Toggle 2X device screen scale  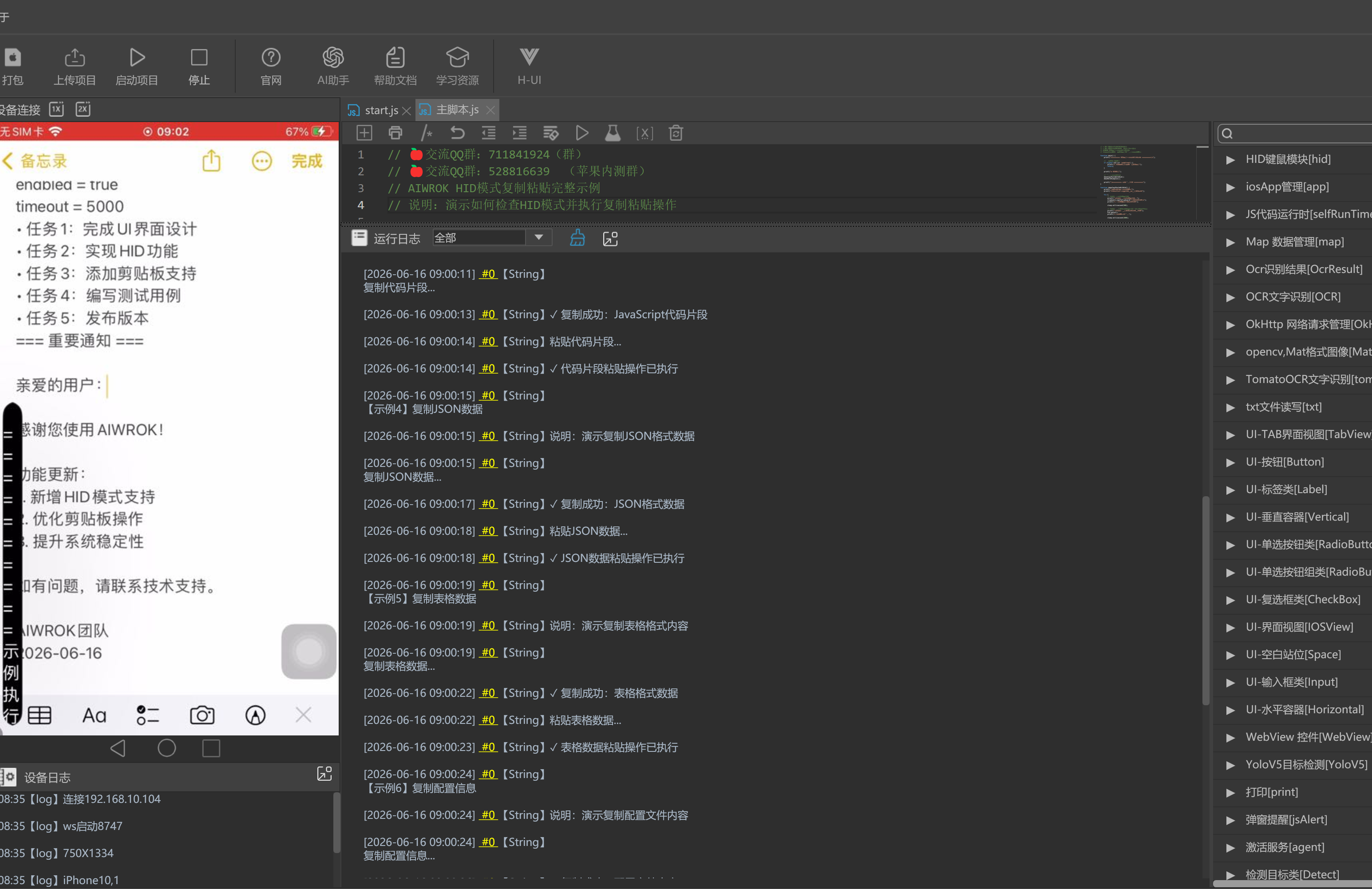pyautogui.click(x=83, y=109)
